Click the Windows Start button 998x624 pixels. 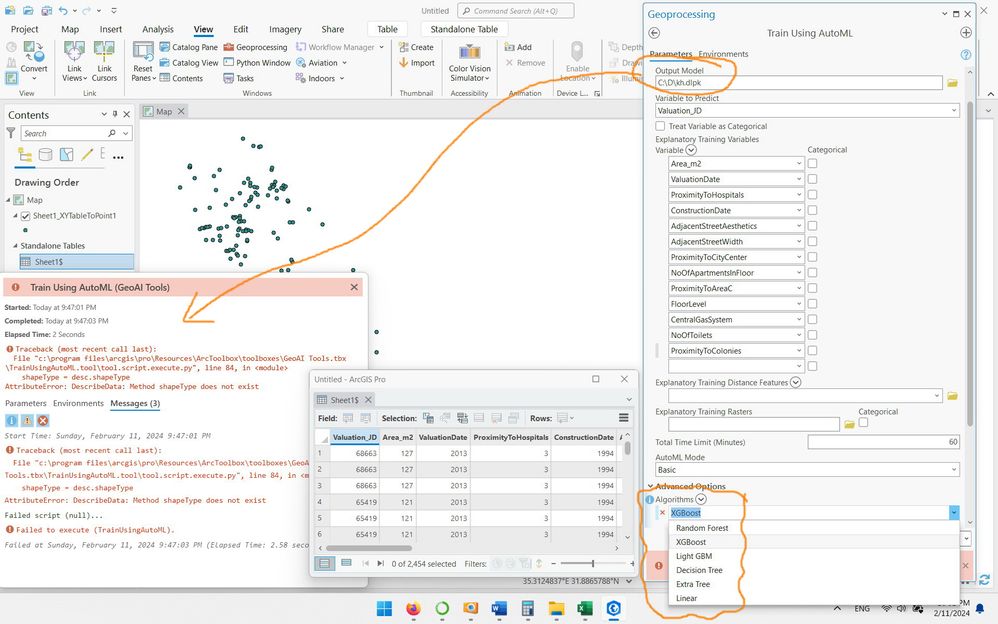tap(384, 609)
